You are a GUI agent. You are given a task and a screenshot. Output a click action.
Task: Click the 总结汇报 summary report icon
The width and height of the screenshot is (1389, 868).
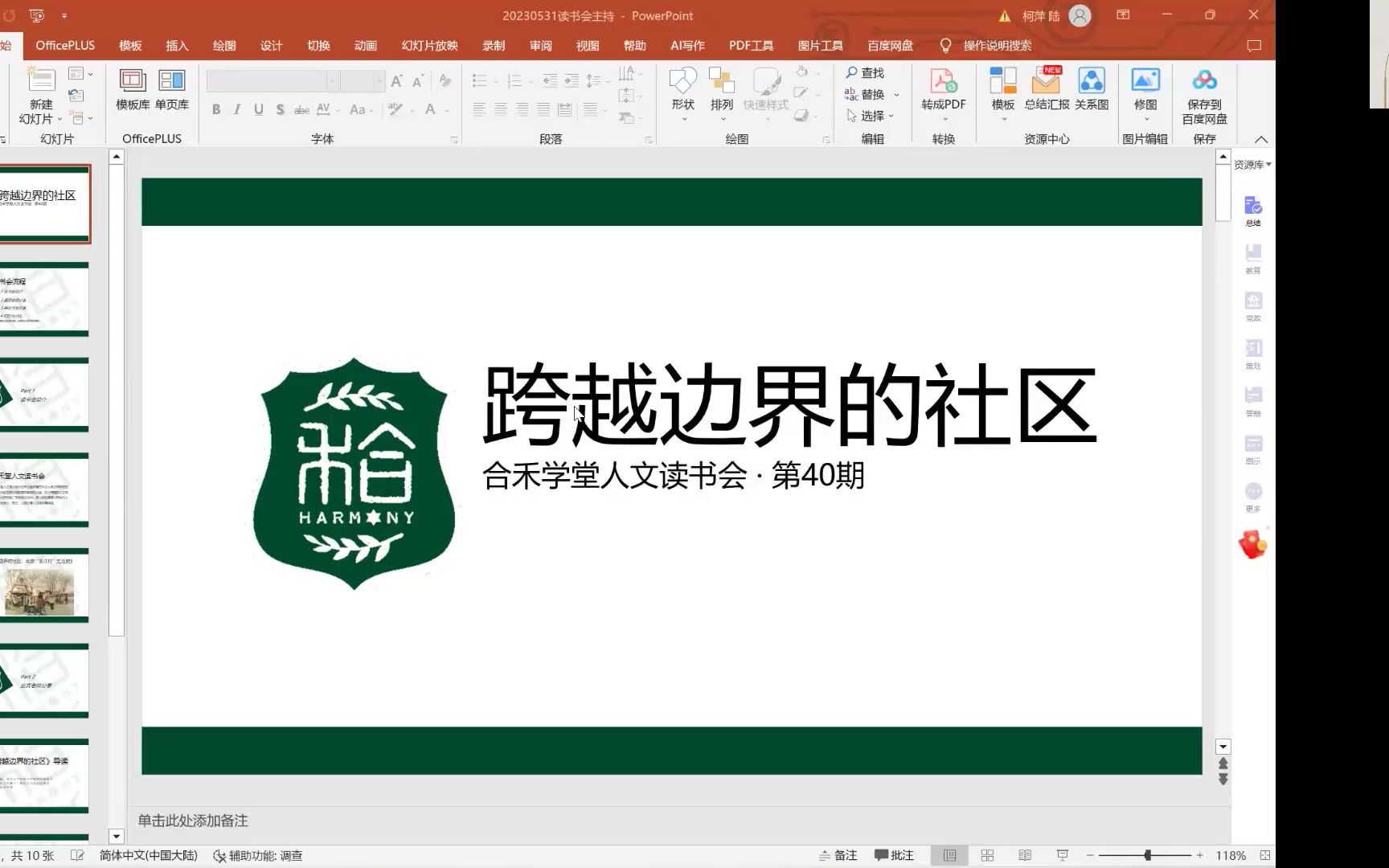1047,89
